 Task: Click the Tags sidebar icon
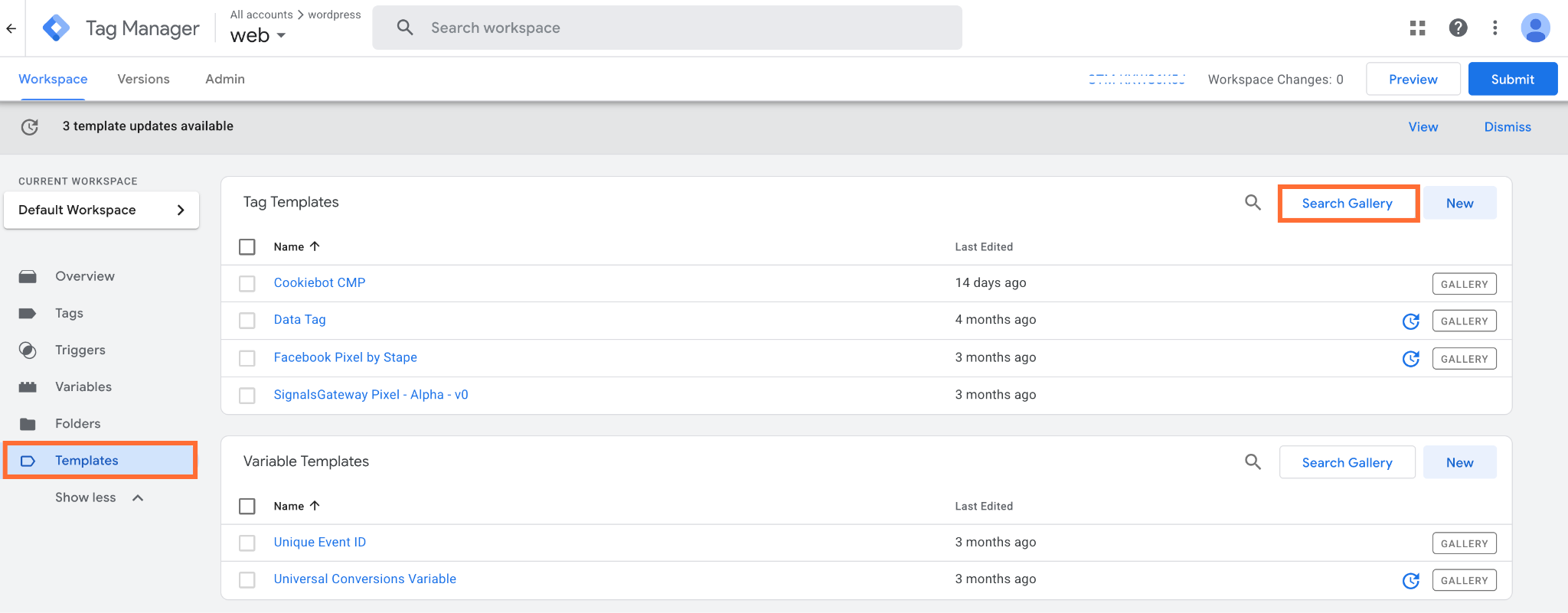click(28, 313)
